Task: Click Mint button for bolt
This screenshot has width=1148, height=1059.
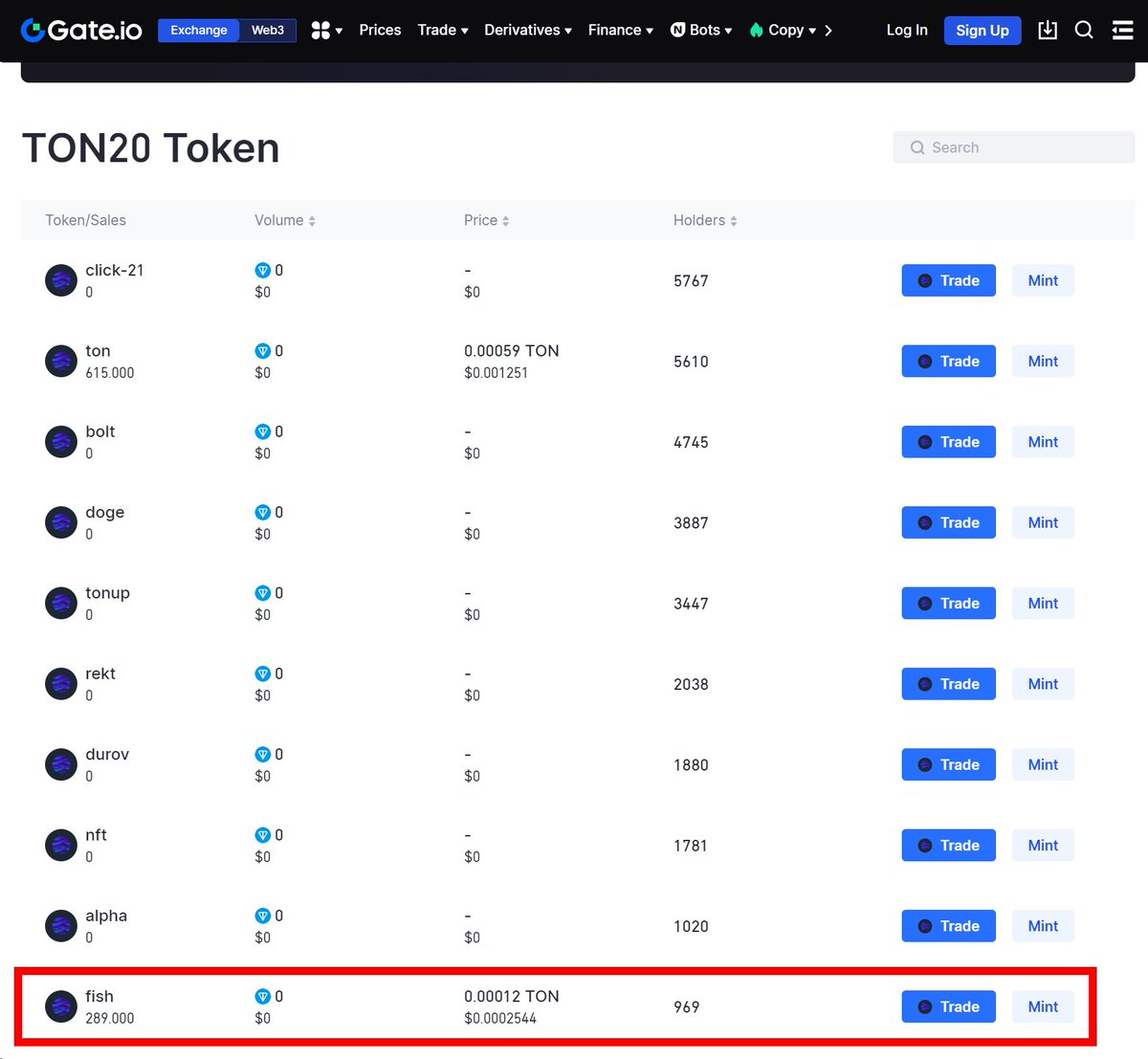Action: 1043,442
